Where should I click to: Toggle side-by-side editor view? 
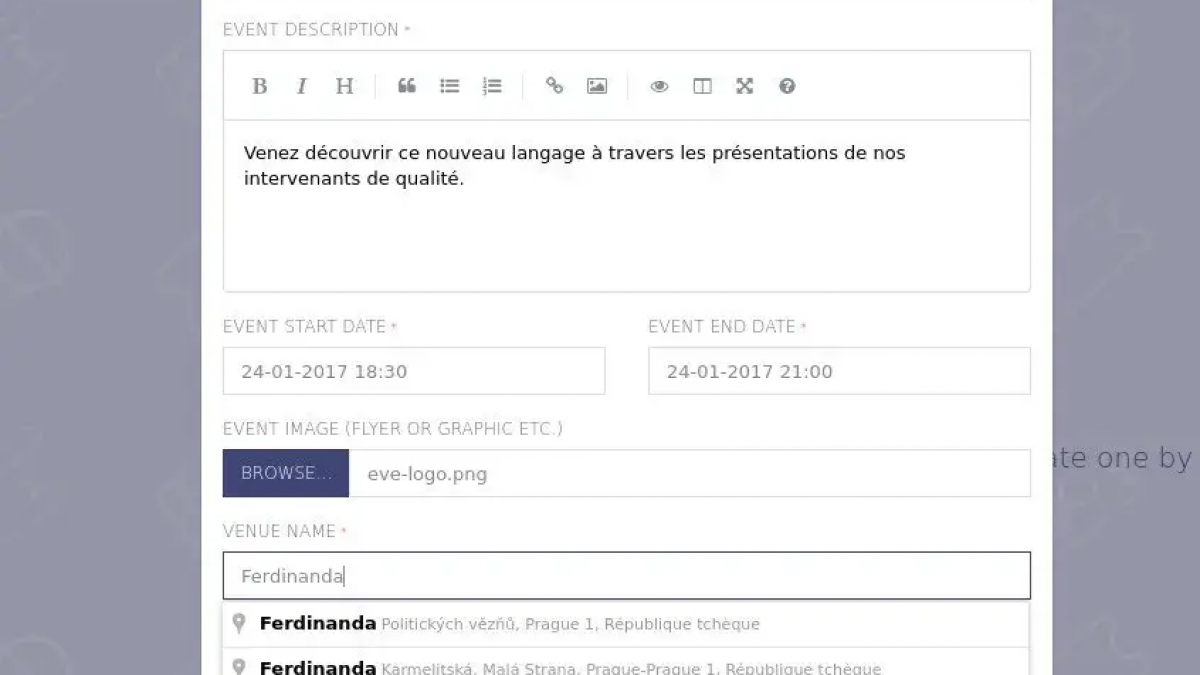pyautogui.click(x=702, y=86)
